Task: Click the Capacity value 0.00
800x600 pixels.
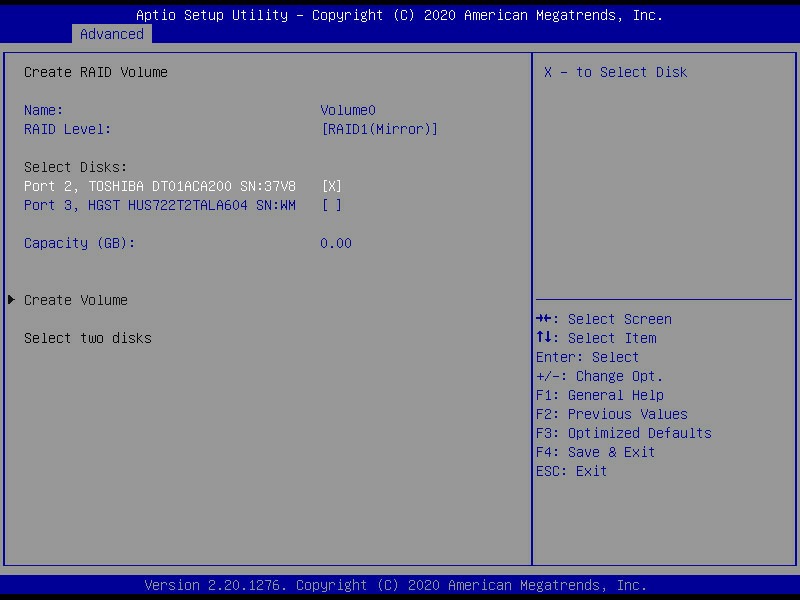Action: pyautogui.click(x=336, y=243)
